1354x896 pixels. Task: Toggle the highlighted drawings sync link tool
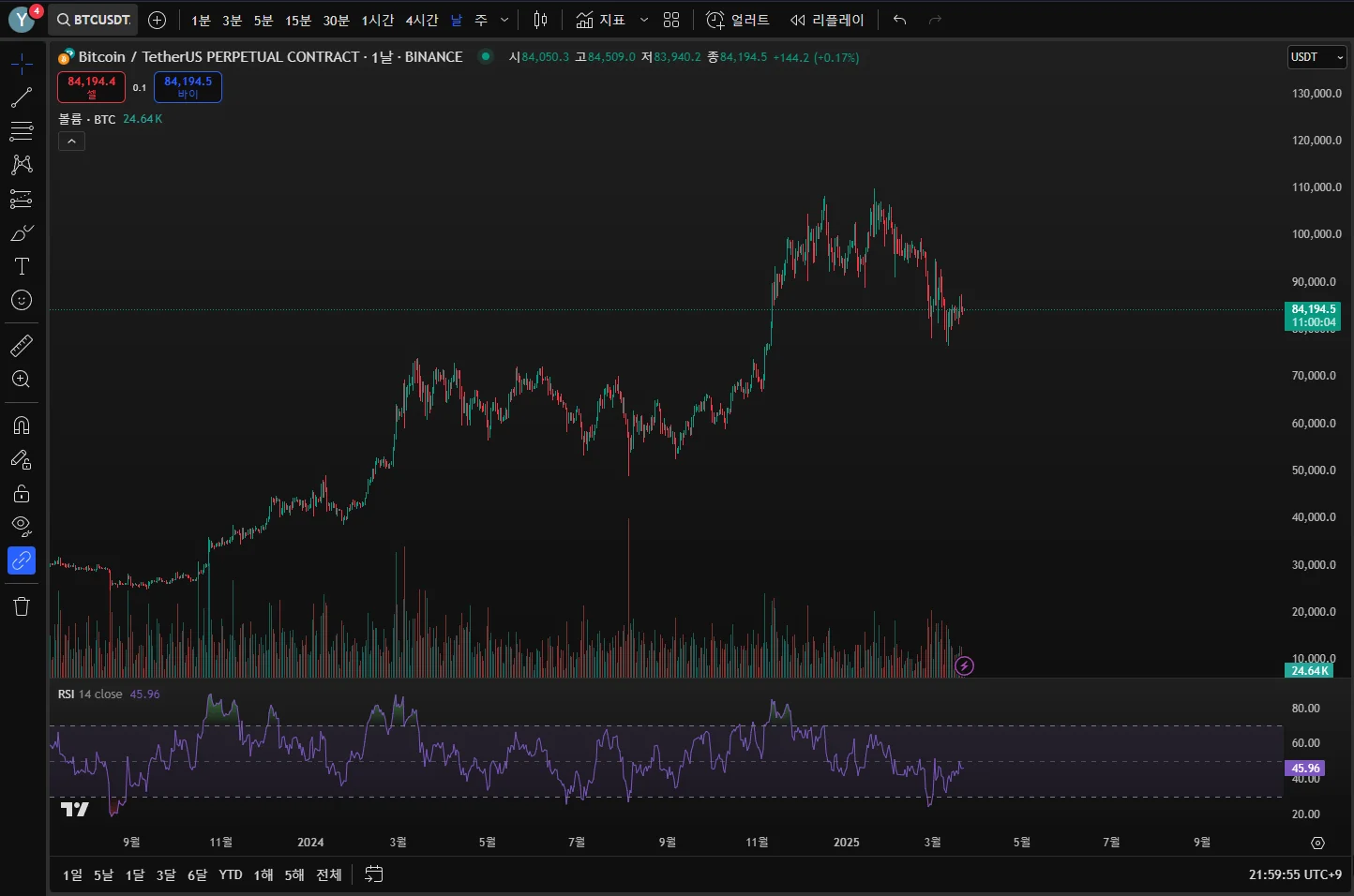click(22, 560)
